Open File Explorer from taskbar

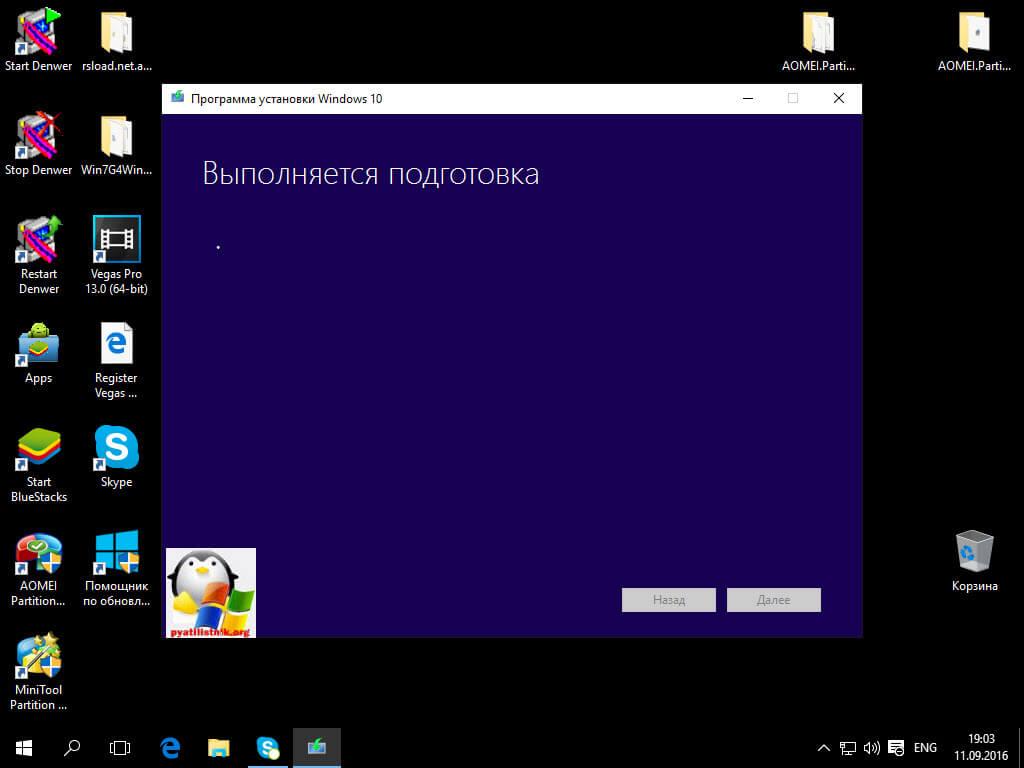pos(218,748)
